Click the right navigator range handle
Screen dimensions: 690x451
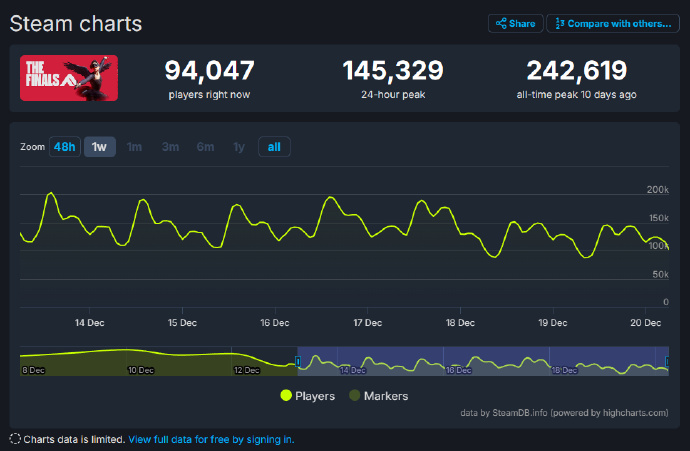tap(667, 361)
